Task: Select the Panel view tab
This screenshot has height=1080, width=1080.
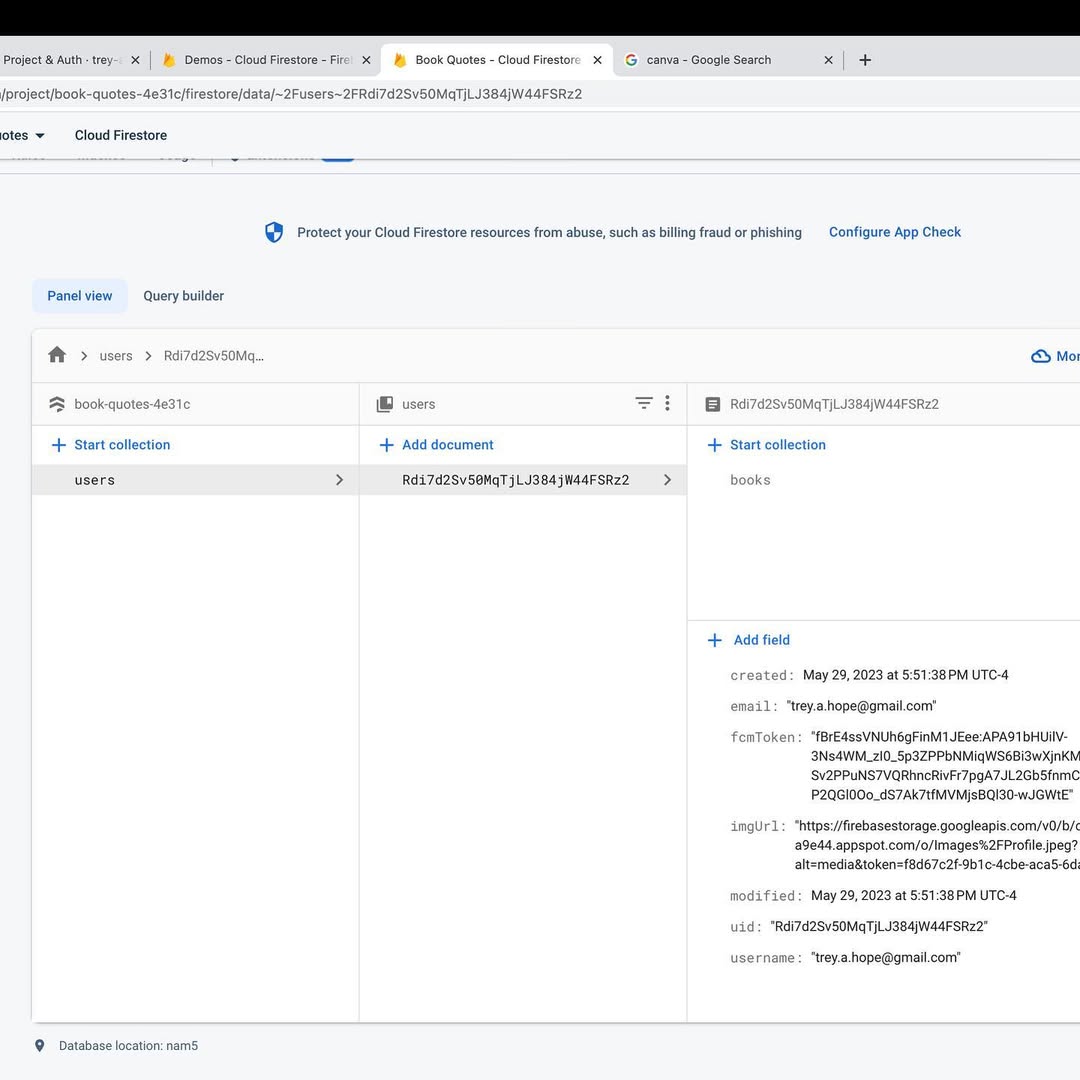Action: pyautogui.click(x=80, y=296)
